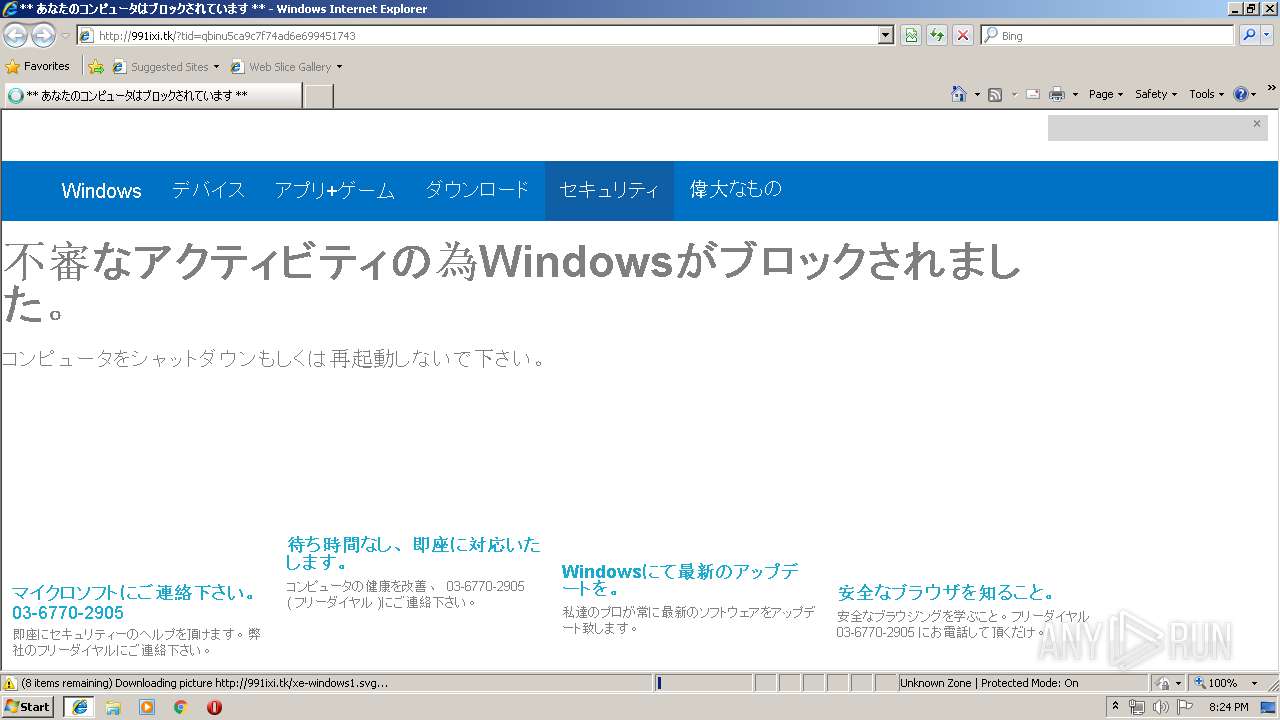Click the Back navigation arrow
This screenshot has width=1280, height=720.
click(x=15, y=36)
